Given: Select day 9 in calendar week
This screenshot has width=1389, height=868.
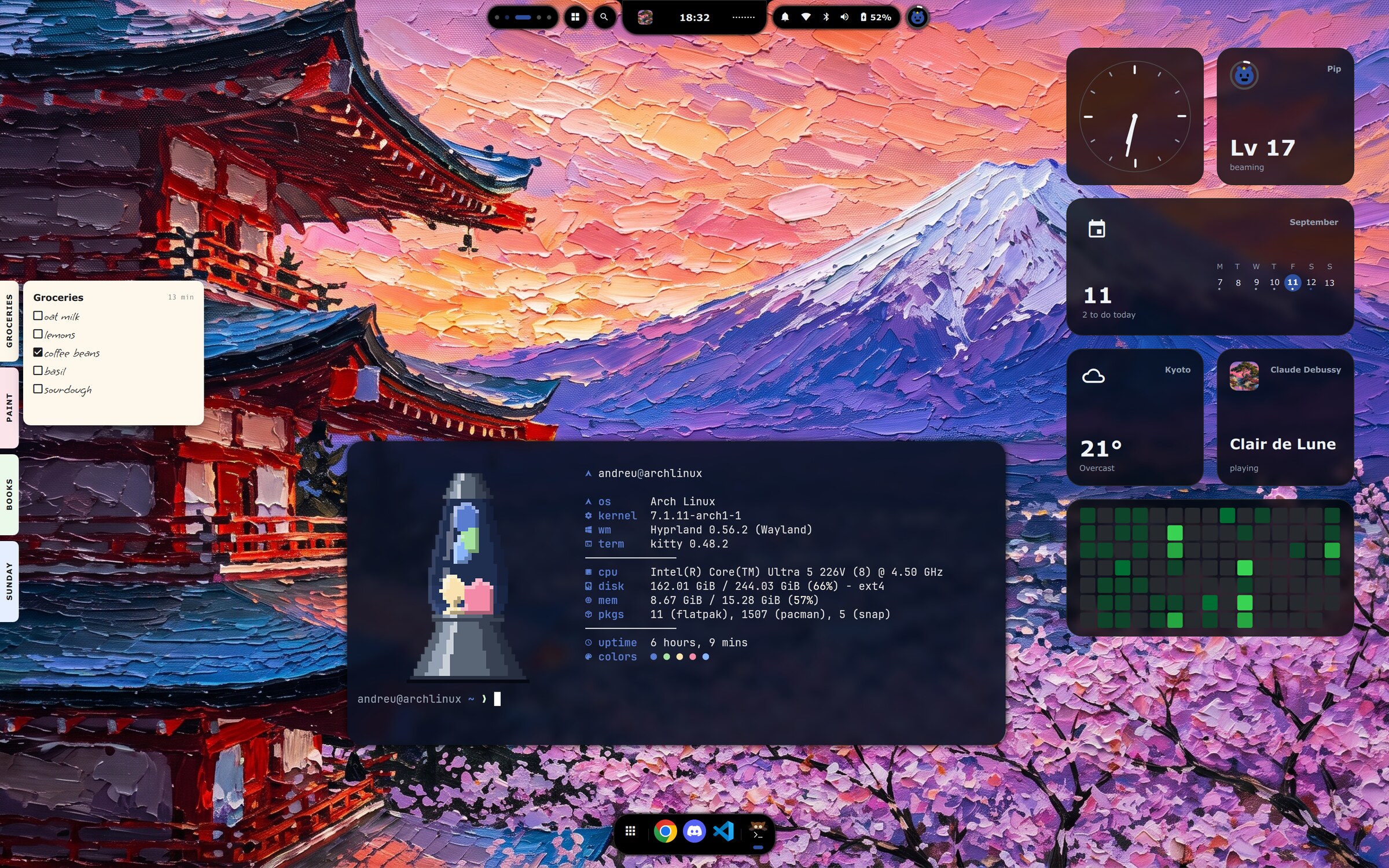Looking at the screenshot, I should click(x=1256, y=282).
